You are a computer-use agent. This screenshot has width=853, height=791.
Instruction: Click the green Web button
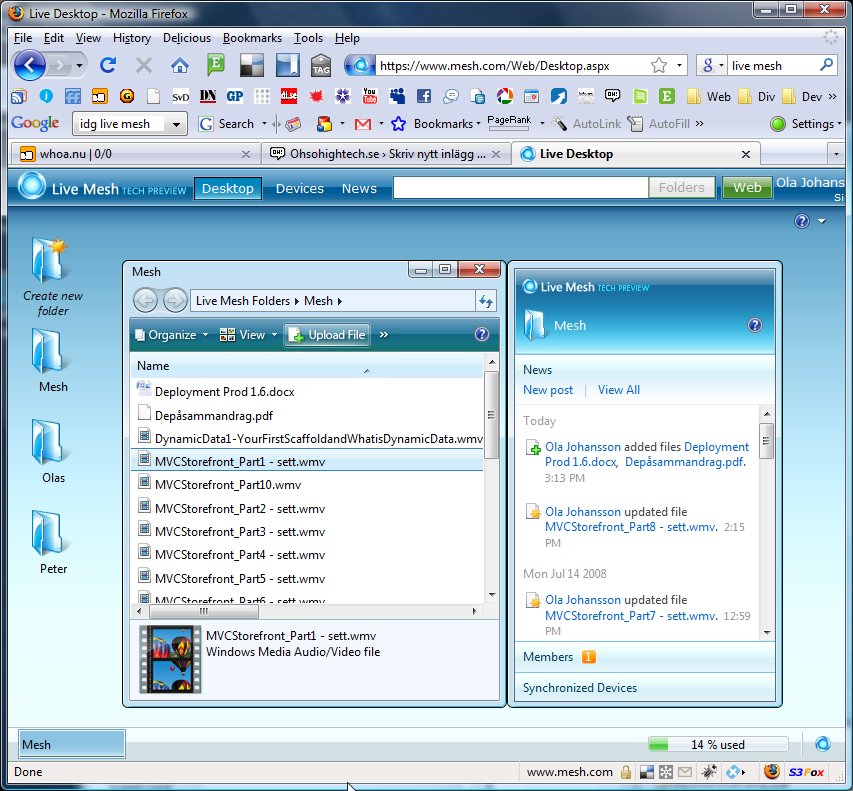pos(747,188)
